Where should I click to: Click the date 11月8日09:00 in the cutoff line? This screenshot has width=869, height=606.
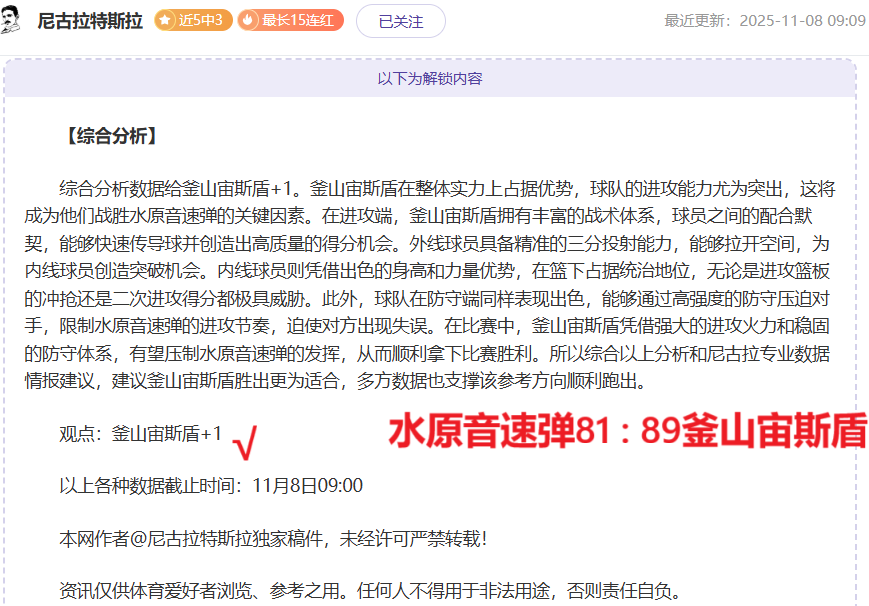[308, 486]
